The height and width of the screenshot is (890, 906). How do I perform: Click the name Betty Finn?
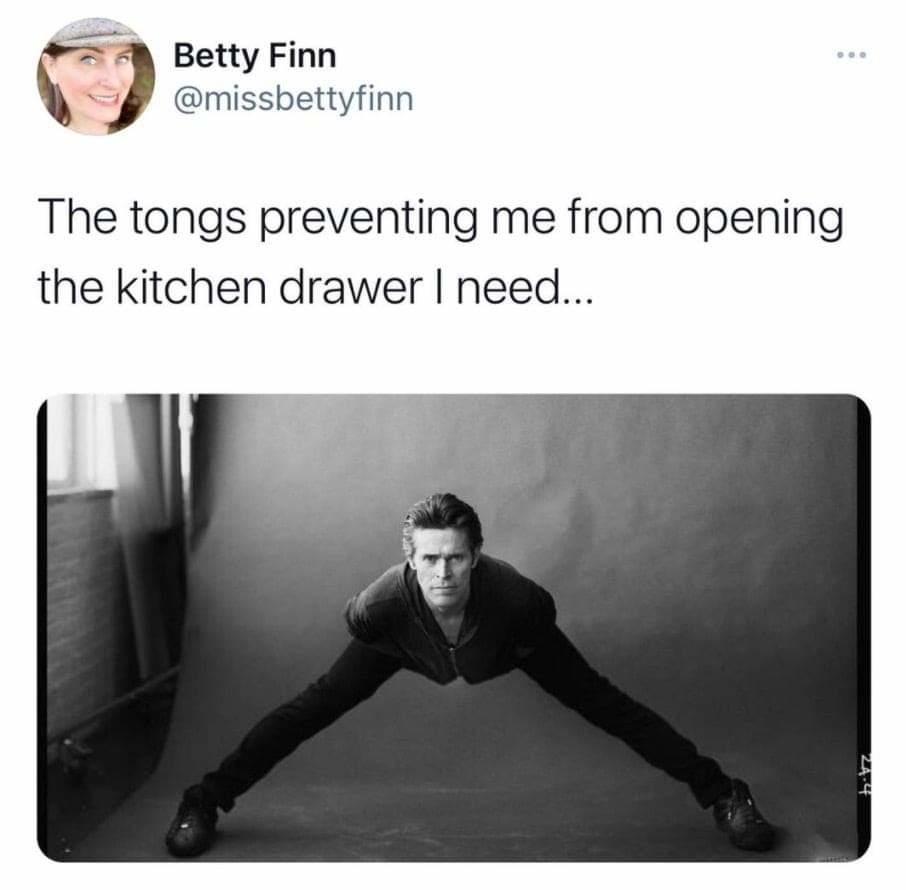tap(255, 57)
